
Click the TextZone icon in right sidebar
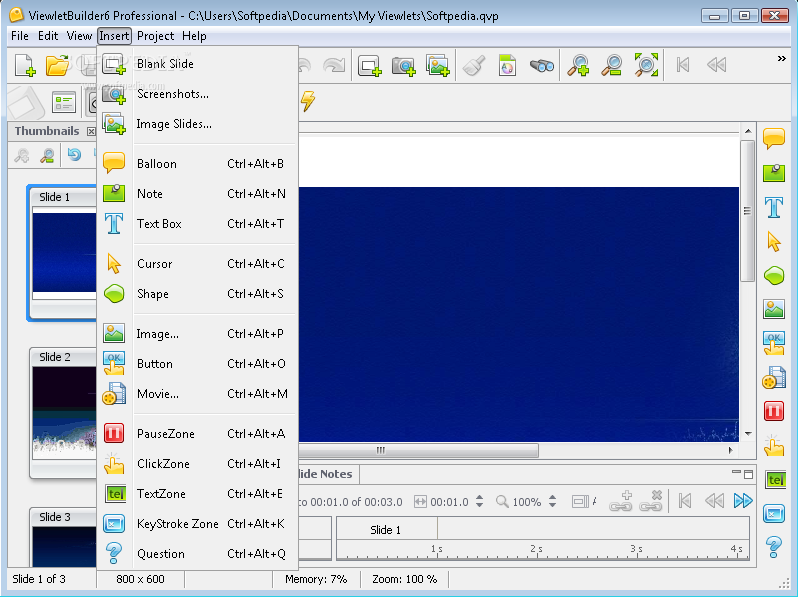coord(775,479)
